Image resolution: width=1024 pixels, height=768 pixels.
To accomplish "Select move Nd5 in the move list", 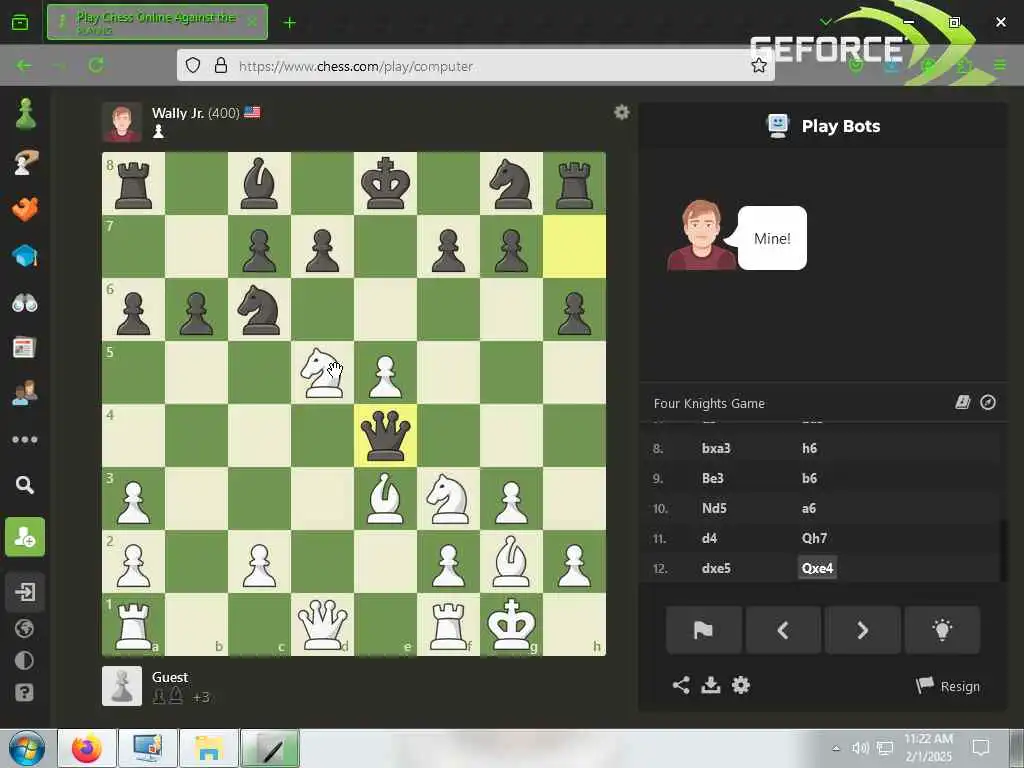I will click(714, 508).
